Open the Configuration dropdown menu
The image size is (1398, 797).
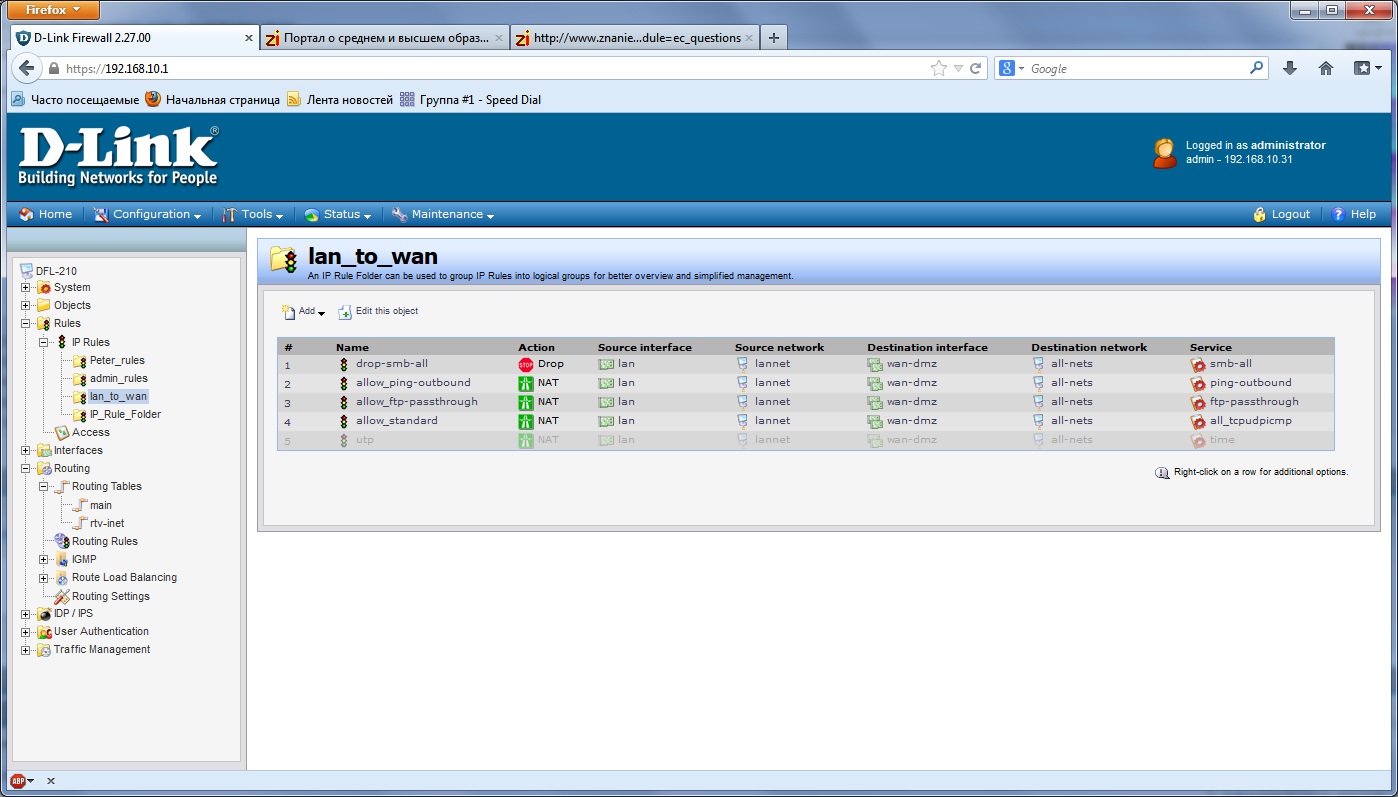pos(147,214)
